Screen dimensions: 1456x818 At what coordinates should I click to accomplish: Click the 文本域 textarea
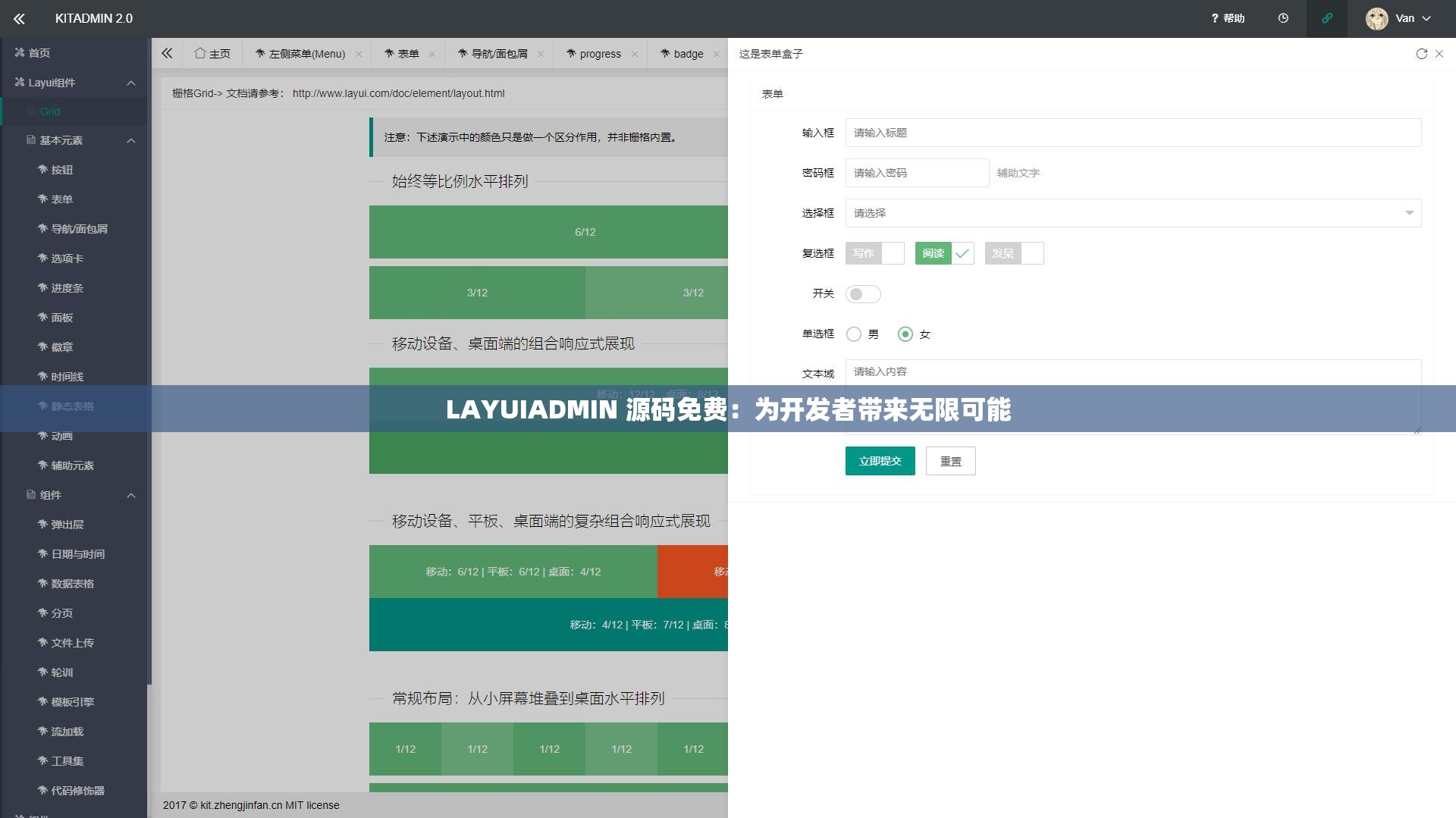point(1133,396)
